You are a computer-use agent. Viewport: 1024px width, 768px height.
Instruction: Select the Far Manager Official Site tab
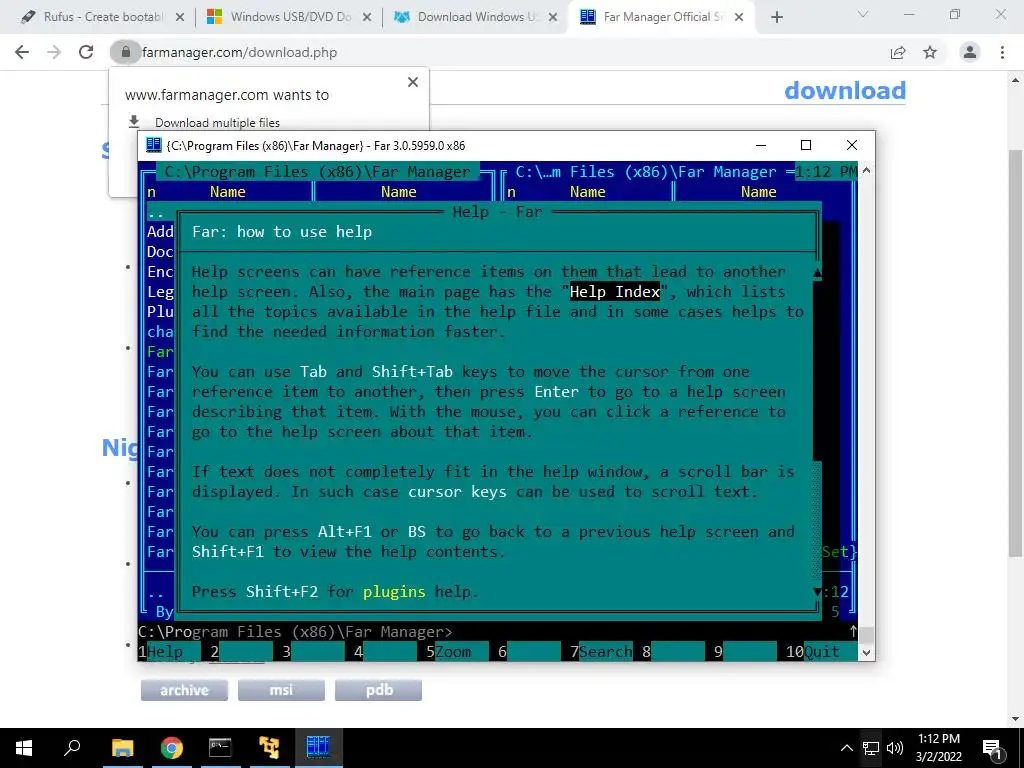pos(662,17)
